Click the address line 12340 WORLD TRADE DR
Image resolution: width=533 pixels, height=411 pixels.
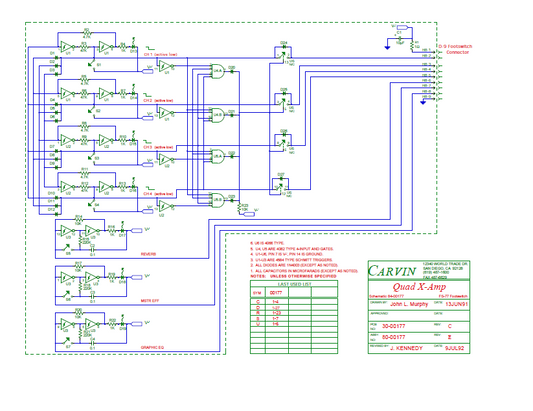[445, 264]
